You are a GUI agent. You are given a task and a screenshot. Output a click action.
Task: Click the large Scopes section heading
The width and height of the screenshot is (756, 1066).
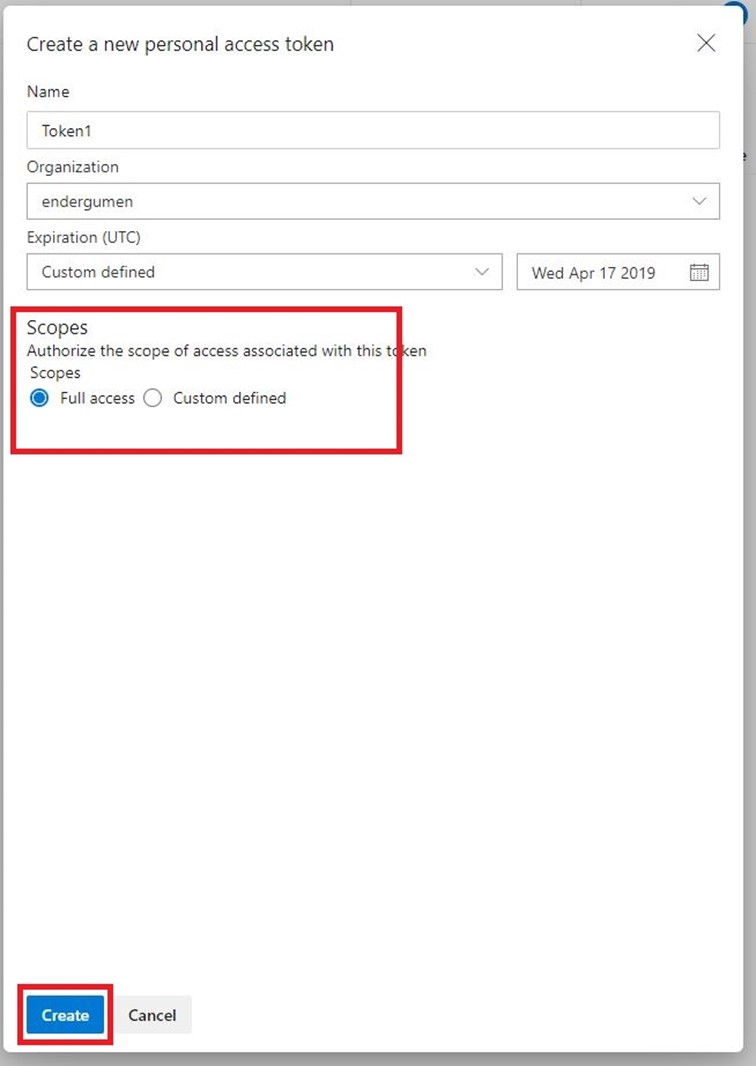[x=57, y=328]
